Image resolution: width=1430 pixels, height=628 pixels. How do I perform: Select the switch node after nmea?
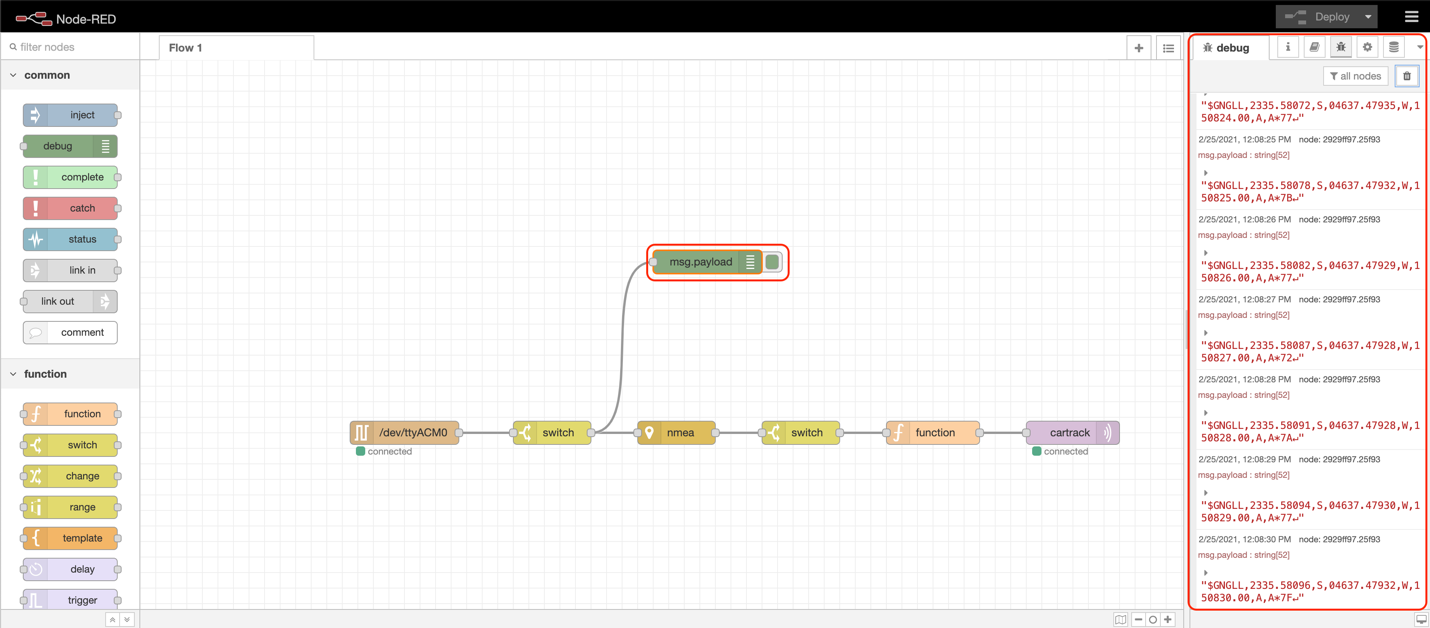tap(801, 433)
